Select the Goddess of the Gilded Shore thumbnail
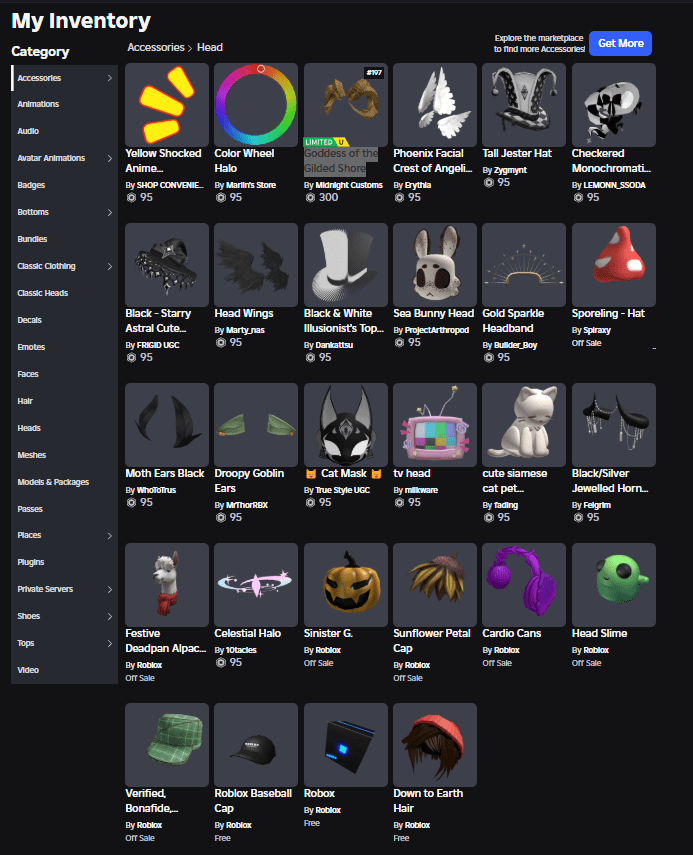The image size is (693, 855). (346, 105)
